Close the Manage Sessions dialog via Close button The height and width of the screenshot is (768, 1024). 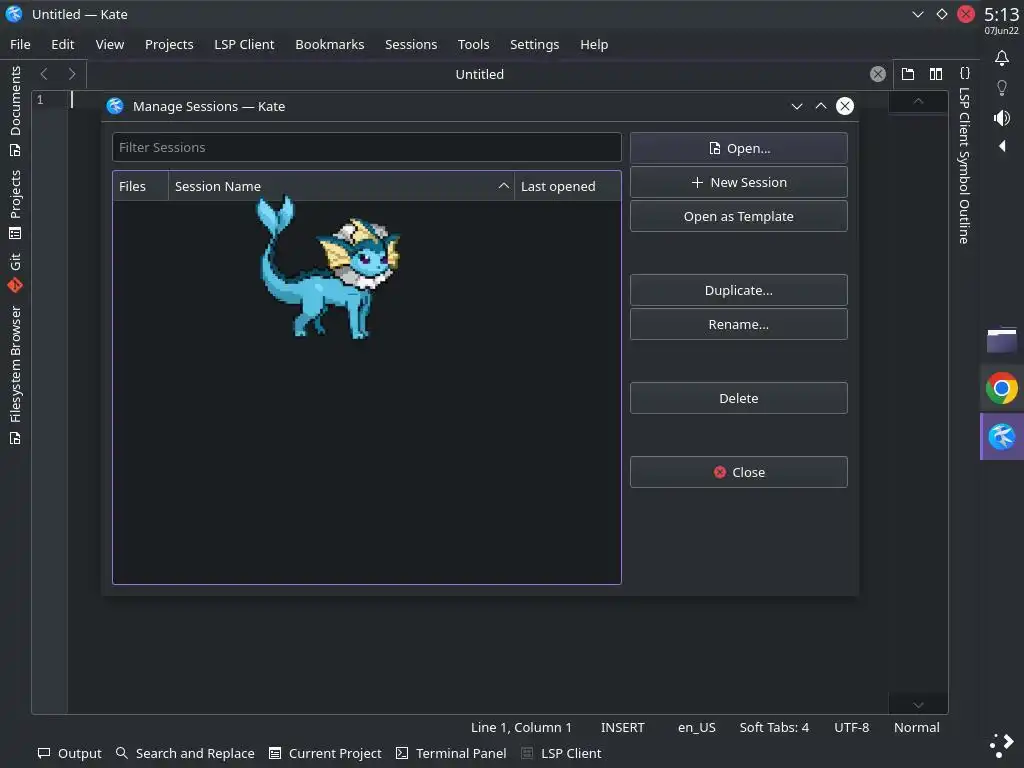739,472
